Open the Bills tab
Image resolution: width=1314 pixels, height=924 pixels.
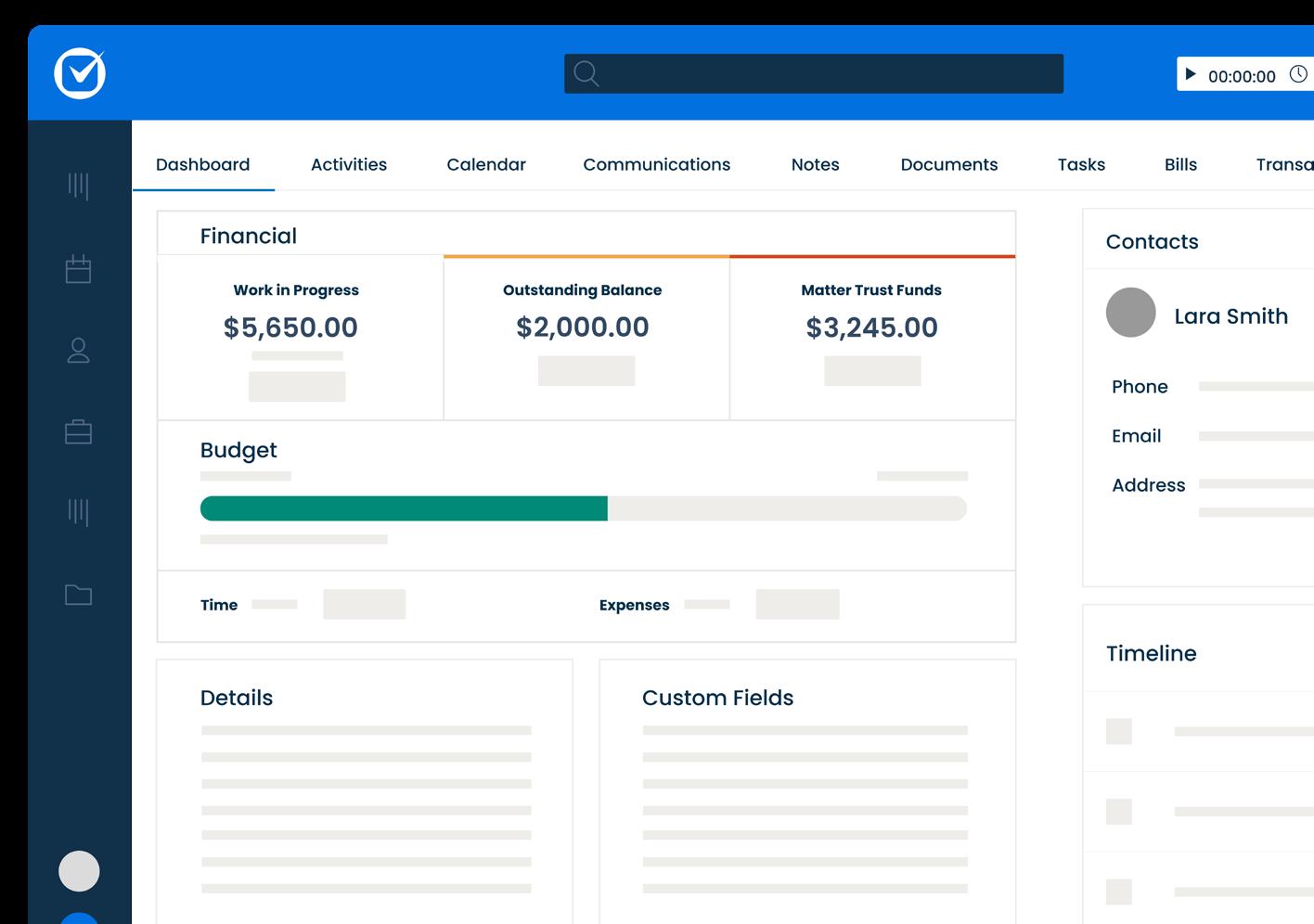1180,164
